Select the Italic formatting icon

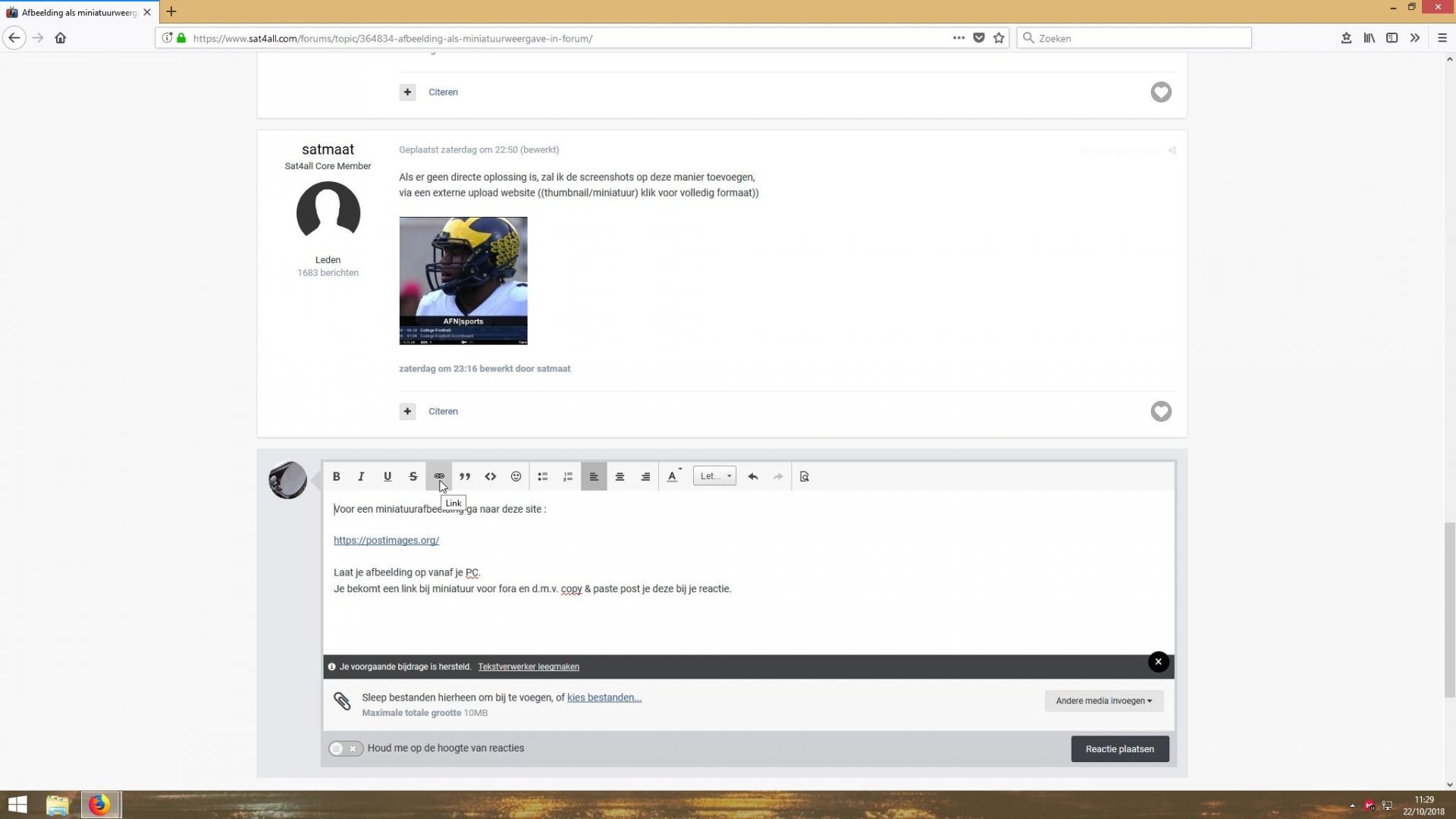click(361, 476)
